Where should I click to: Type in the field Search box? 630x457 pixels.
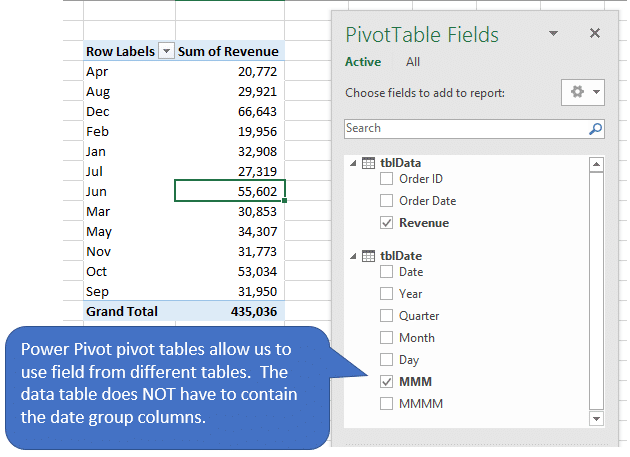[x=465, y=129]
